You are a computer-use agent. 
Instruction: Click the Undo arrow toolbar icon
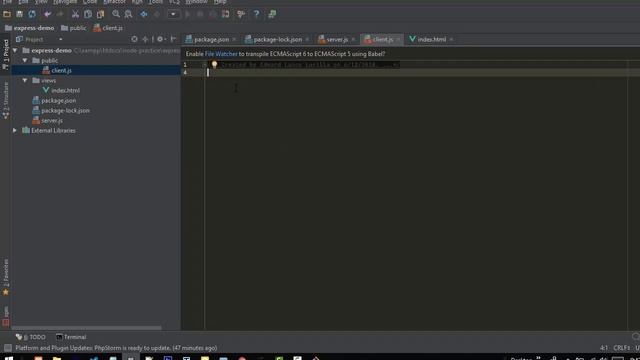tap(47, 14)
